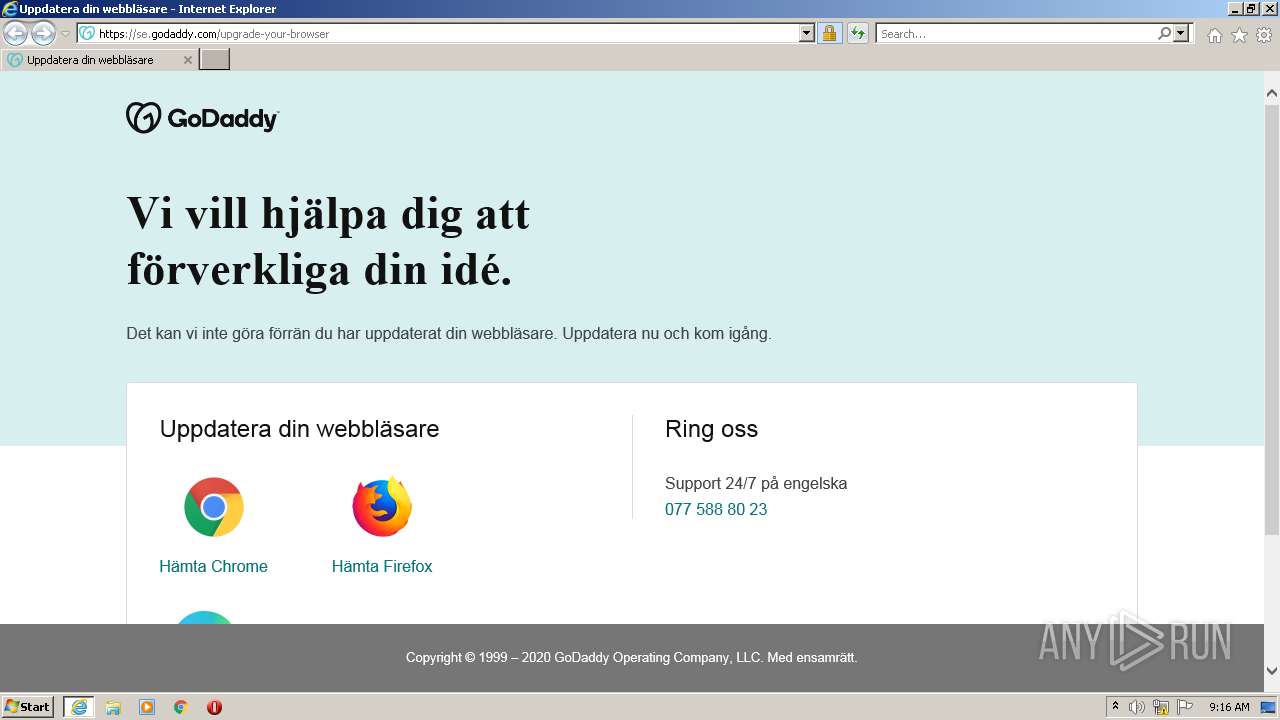
Task: Open the media player taskbar icon
Action: point(147,707)
